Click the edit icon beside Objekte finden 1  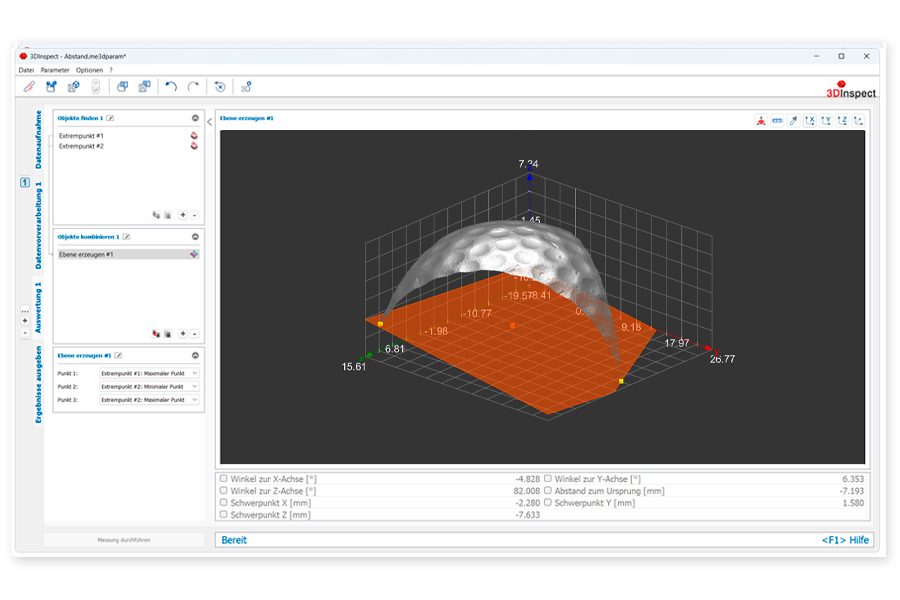111,118
